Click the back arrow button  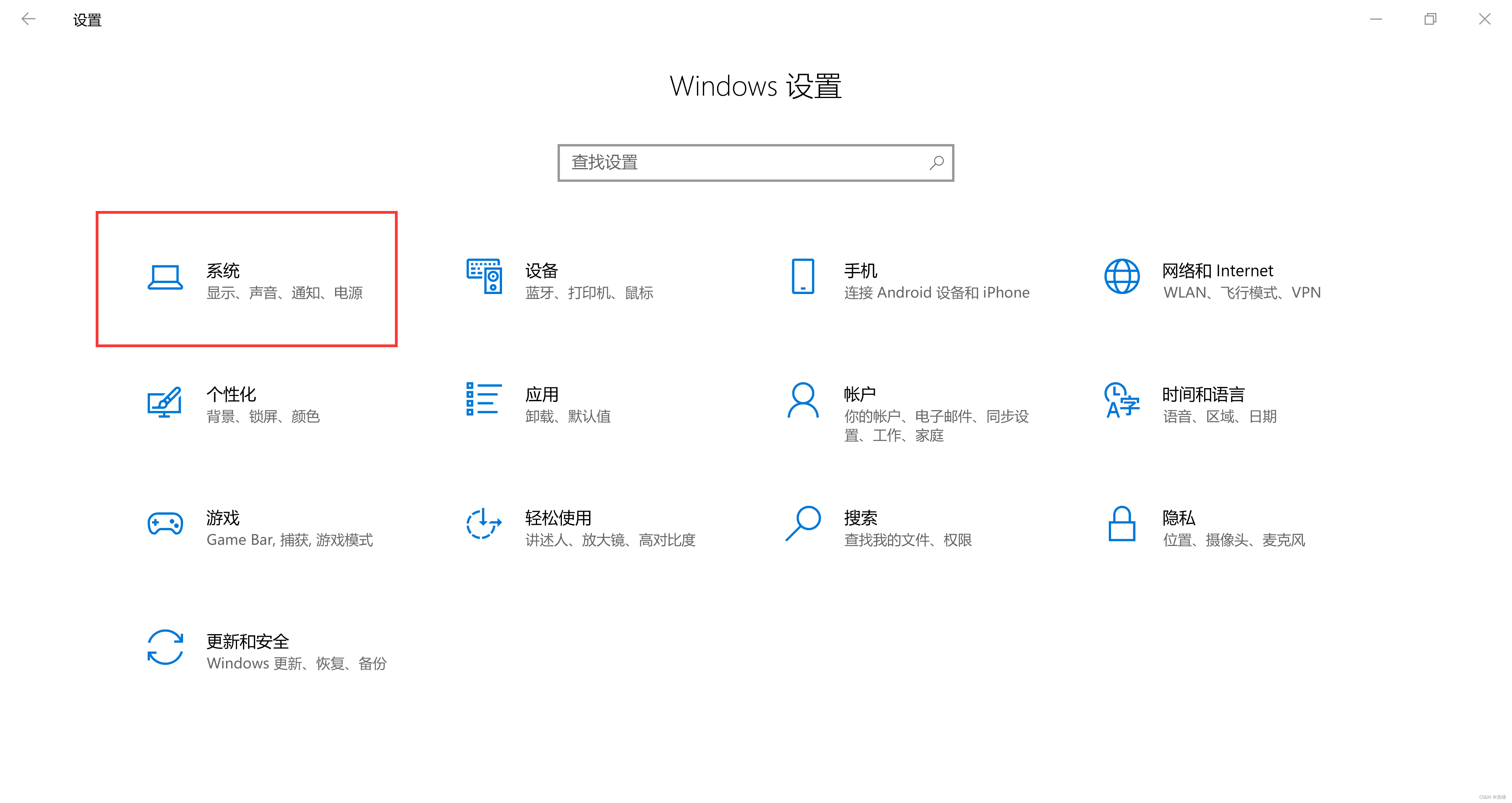pyautogui.click(x=28, y=19)
